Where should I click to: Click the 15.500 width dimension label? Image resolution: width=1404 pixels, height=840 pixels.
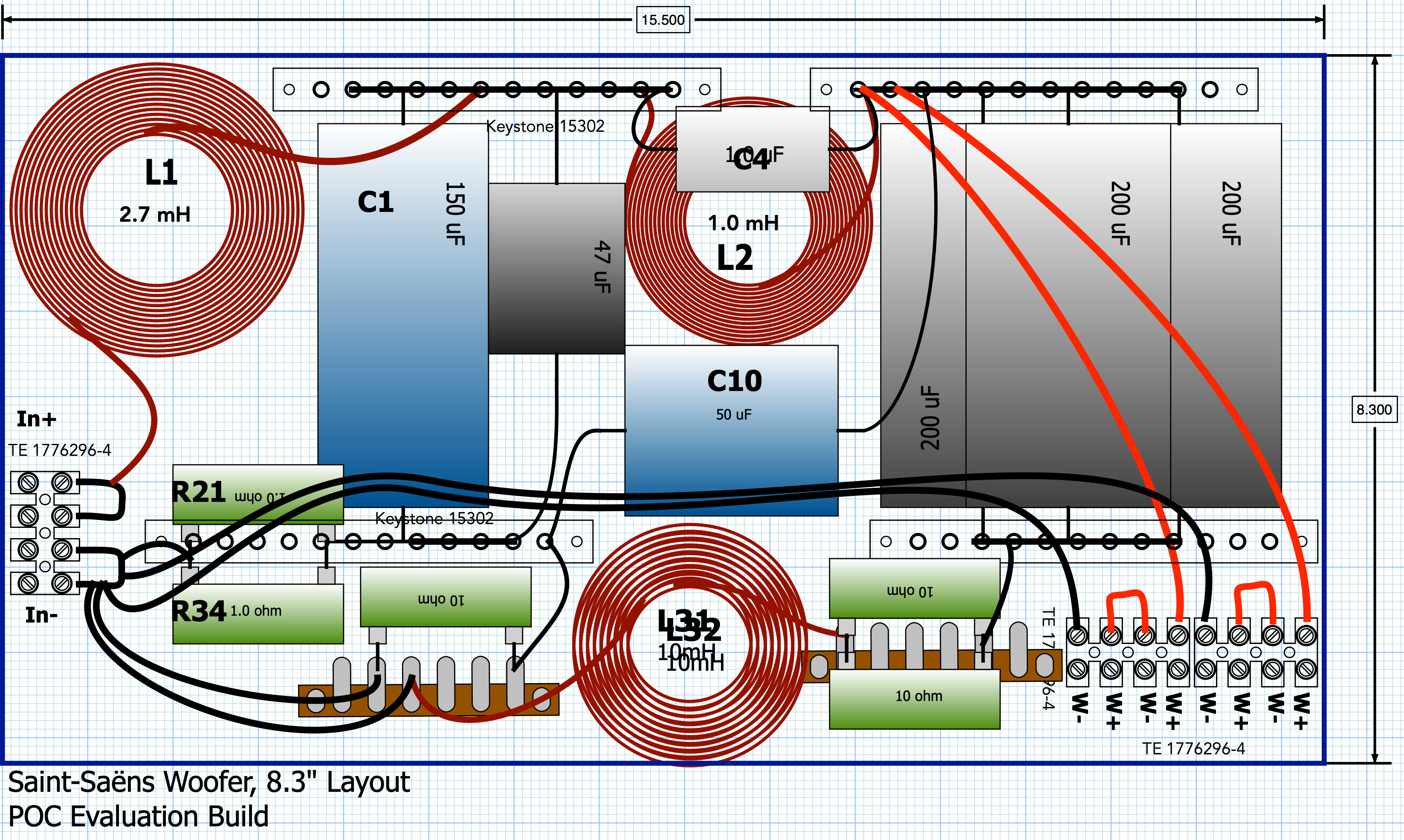663,20
